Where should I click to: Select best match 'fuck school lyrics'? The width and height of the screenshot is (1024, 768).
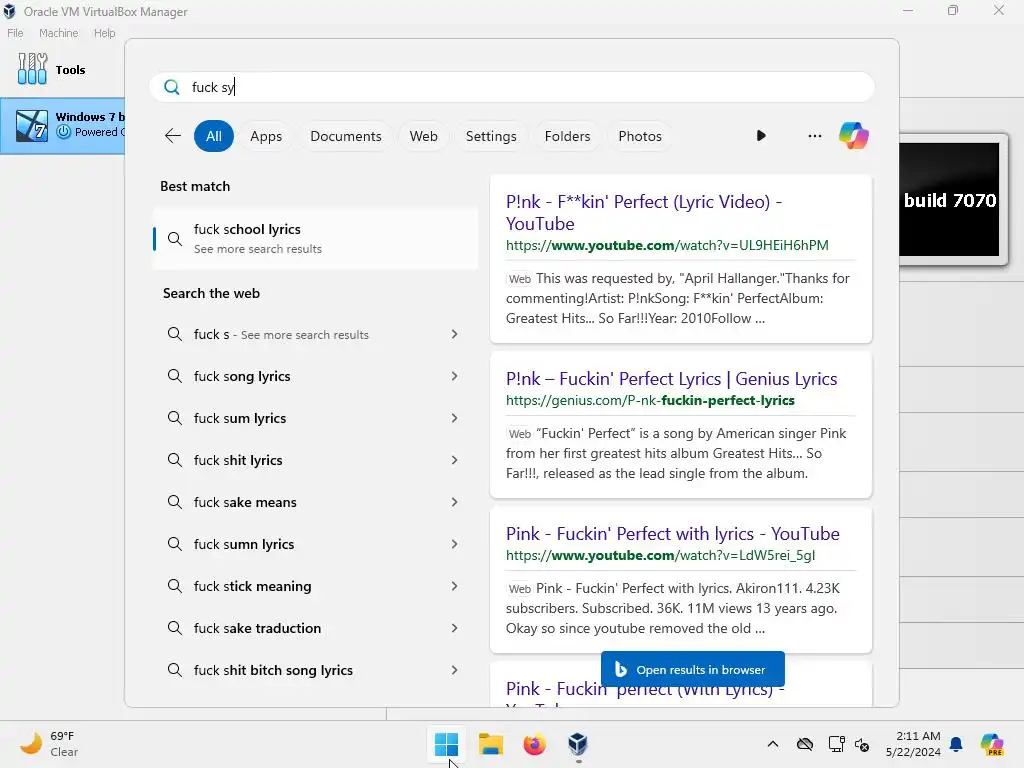315,238
